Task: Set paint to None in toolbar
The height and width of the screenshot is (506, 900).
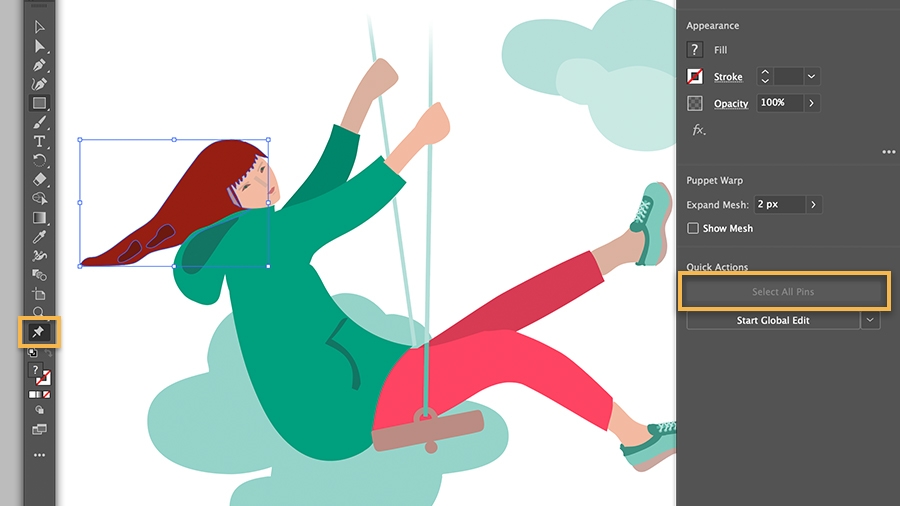Action: point(47,395)
